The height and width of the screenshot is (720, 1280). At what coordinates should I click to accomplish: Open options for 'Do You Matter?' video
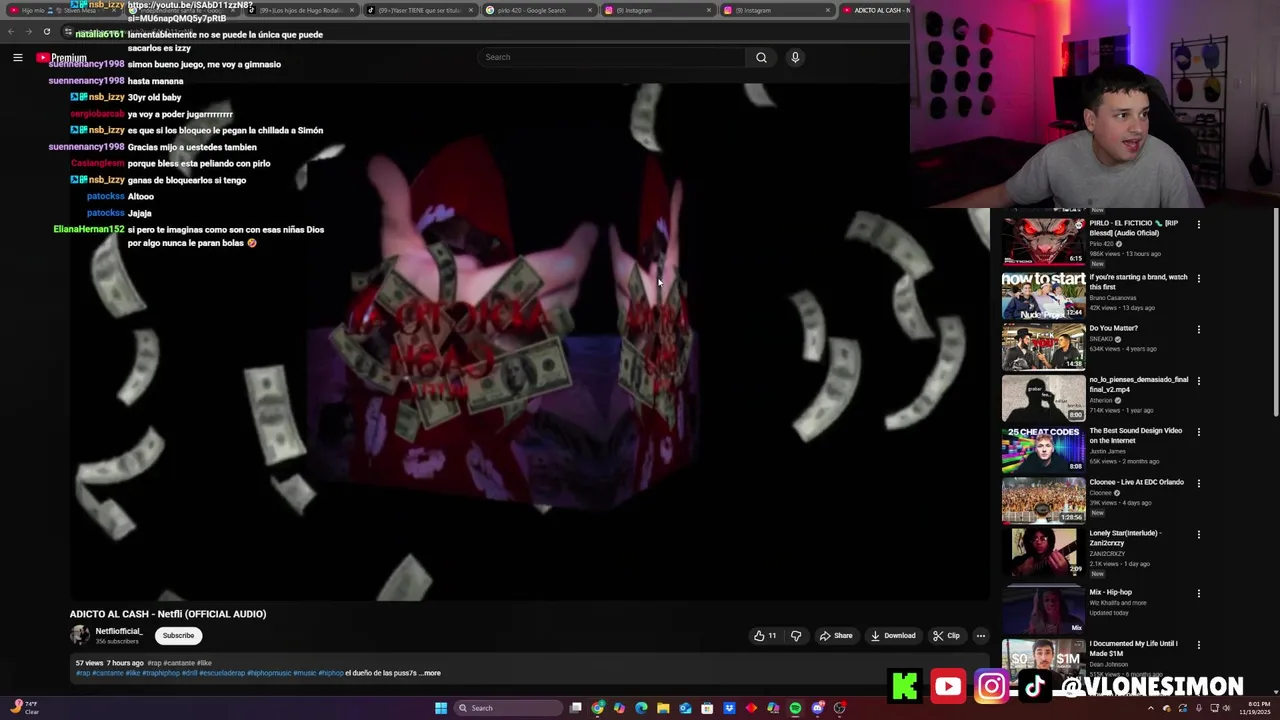[x=1198, y=329]
